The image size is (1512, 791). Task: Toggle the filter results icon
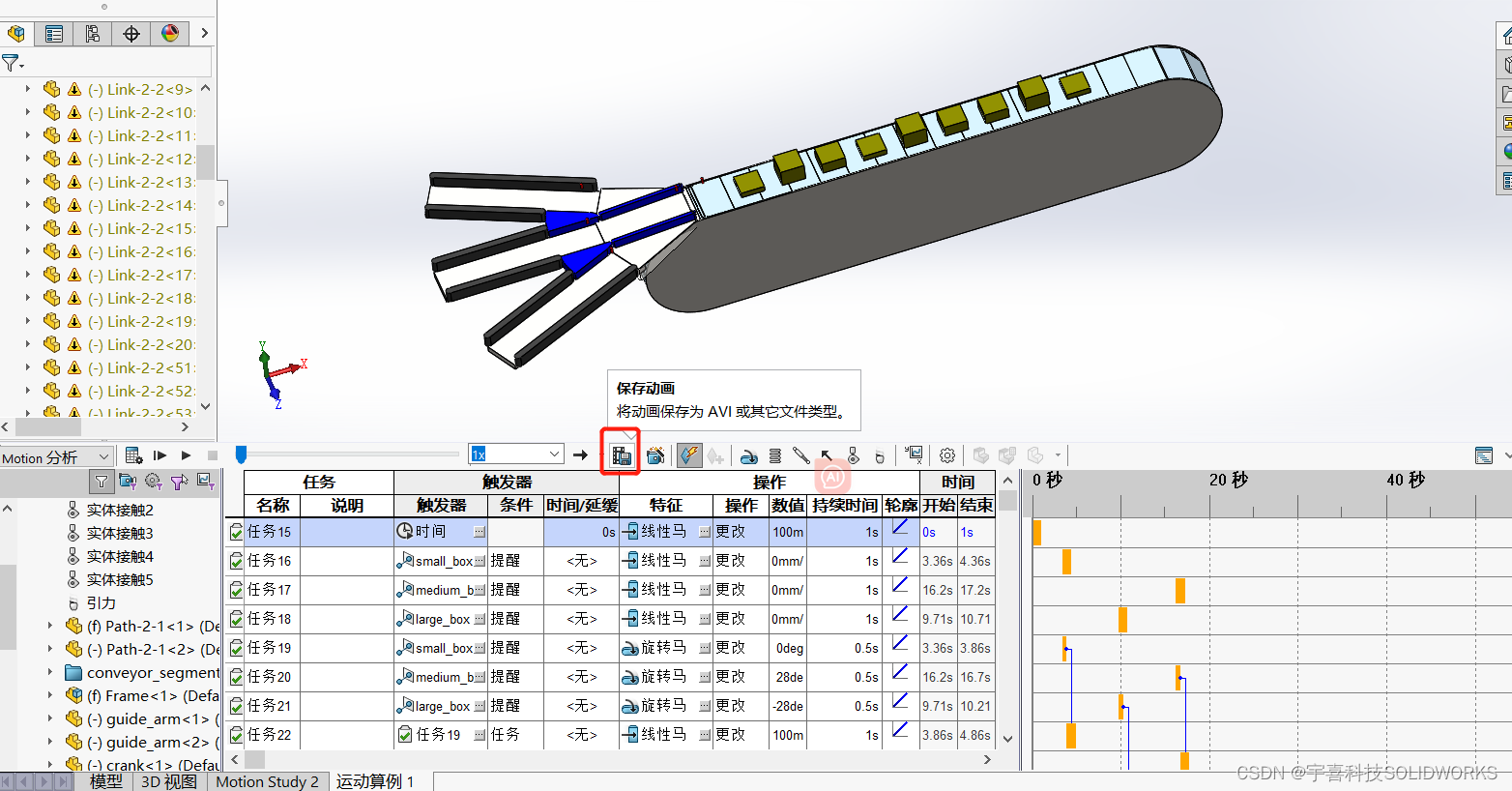[x=205, y=481]
